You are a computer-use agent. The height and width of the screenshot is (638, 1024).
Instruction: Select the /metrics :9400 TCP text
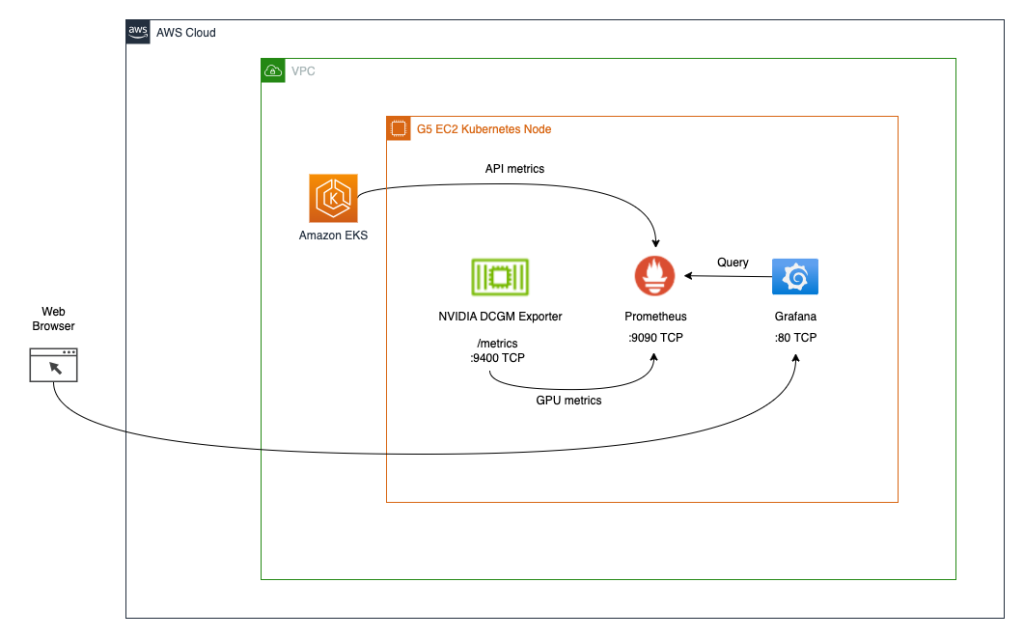(x=498, y=350)
